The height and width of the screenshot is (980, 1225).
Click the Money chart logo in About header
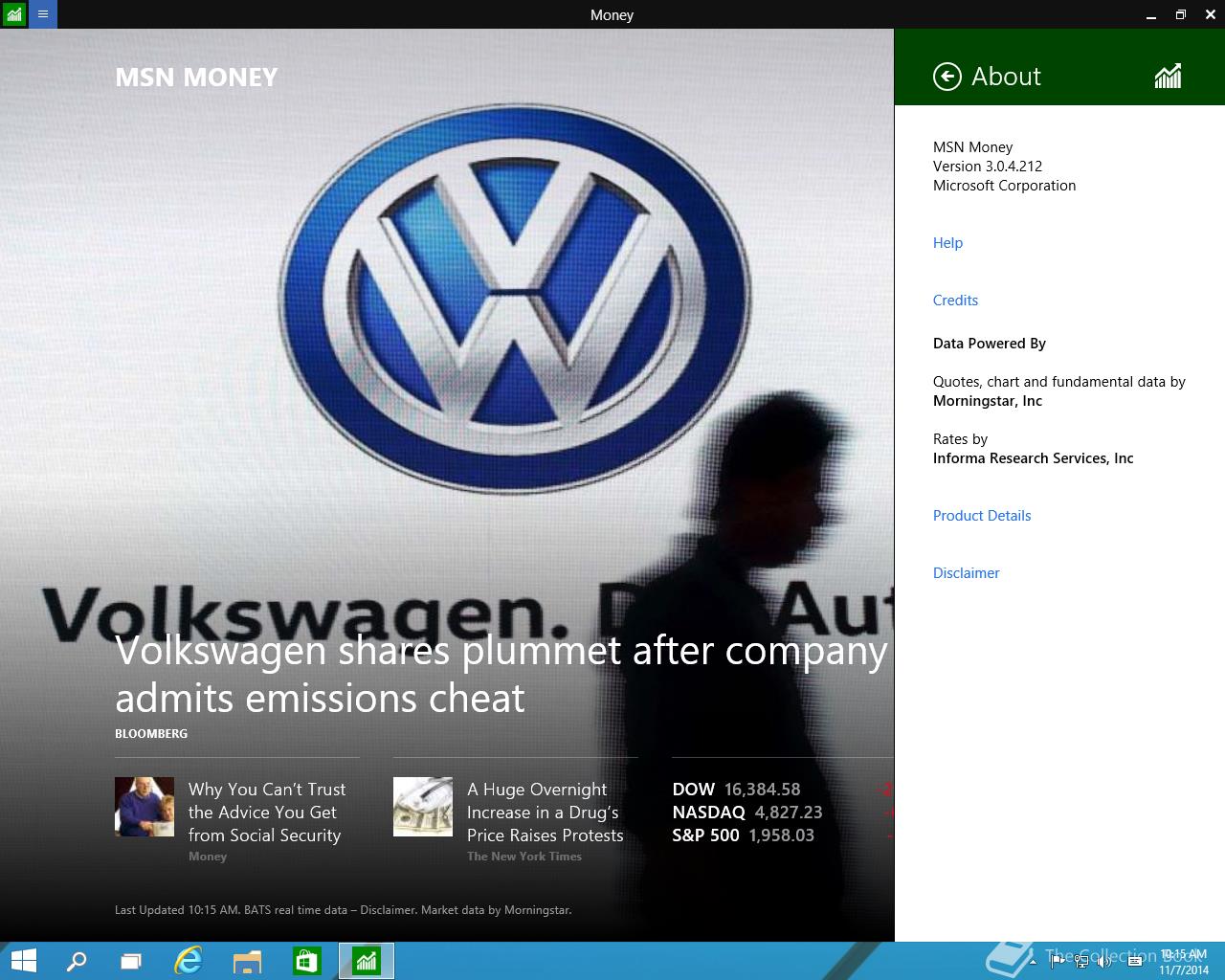click(x=1168, y=77)
